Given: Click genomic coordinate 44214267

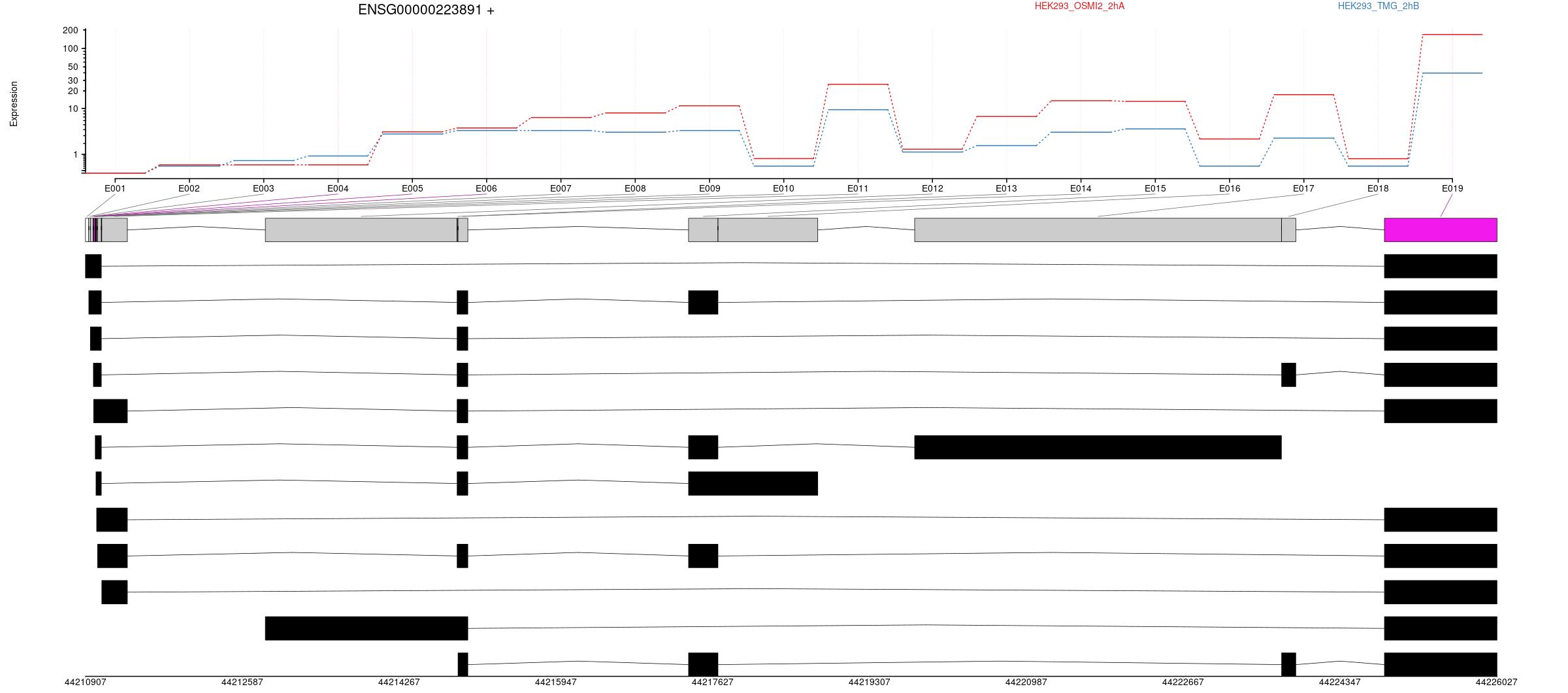Looking at the screenshot, I should 399,683.
